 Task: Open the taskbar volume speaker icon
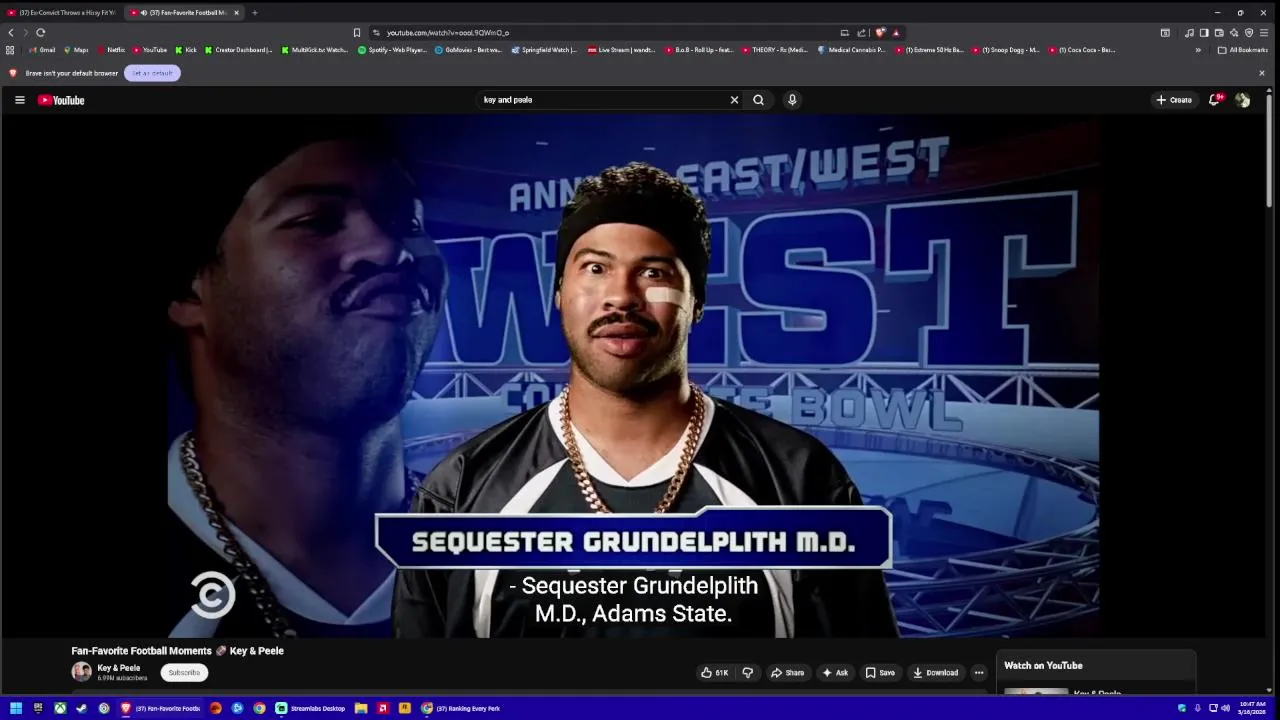(x=1226, y=708)
